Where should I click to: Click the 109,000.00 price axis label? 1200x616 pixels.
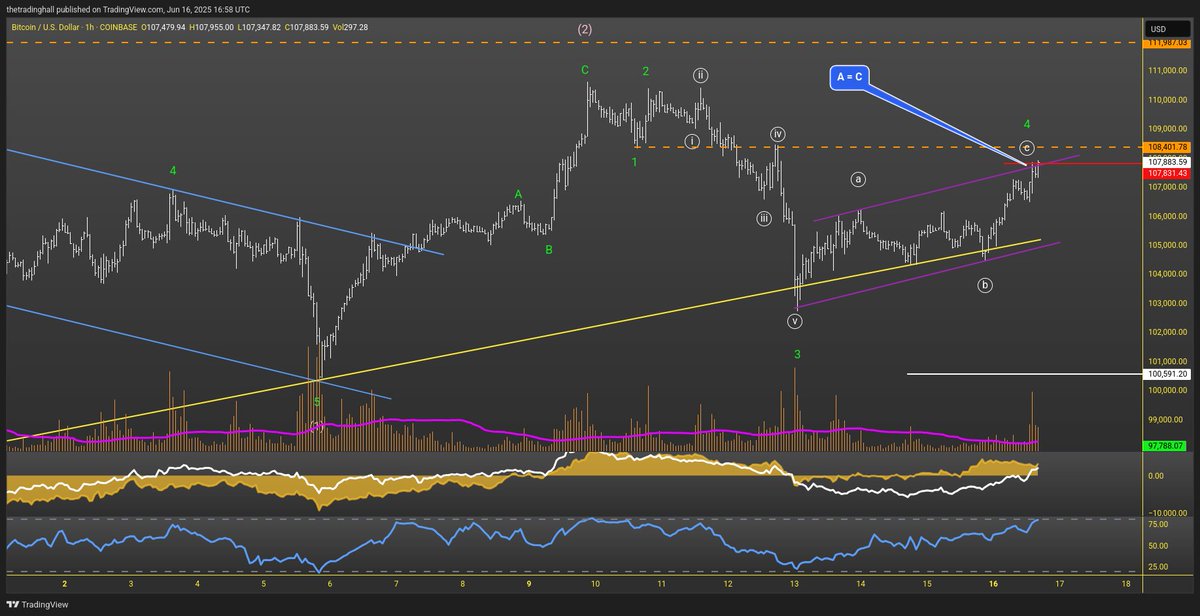click(x=1167, y=129)
